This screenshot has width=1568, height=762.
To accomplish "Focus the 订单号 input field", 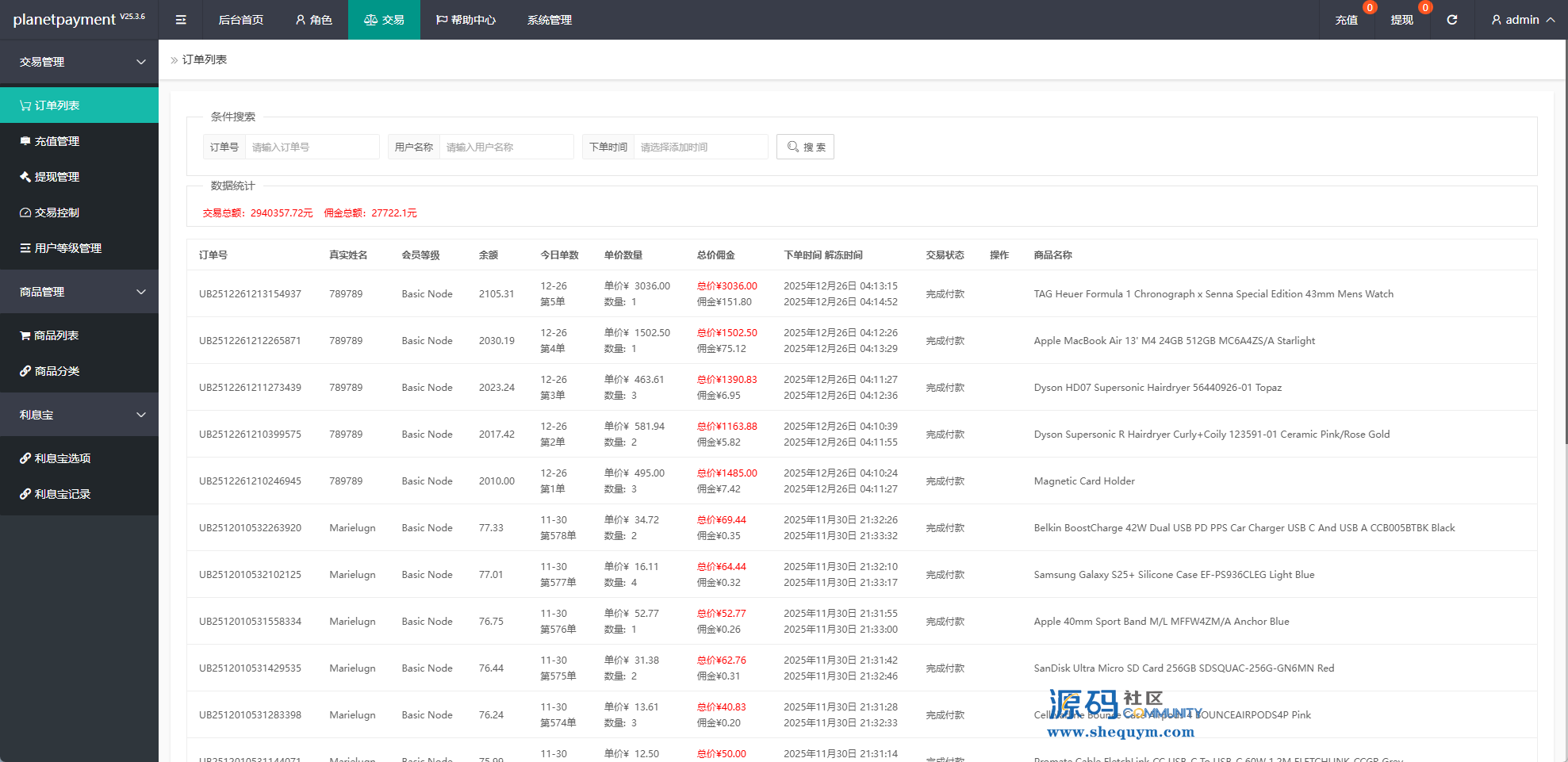I will pos(312,147).
